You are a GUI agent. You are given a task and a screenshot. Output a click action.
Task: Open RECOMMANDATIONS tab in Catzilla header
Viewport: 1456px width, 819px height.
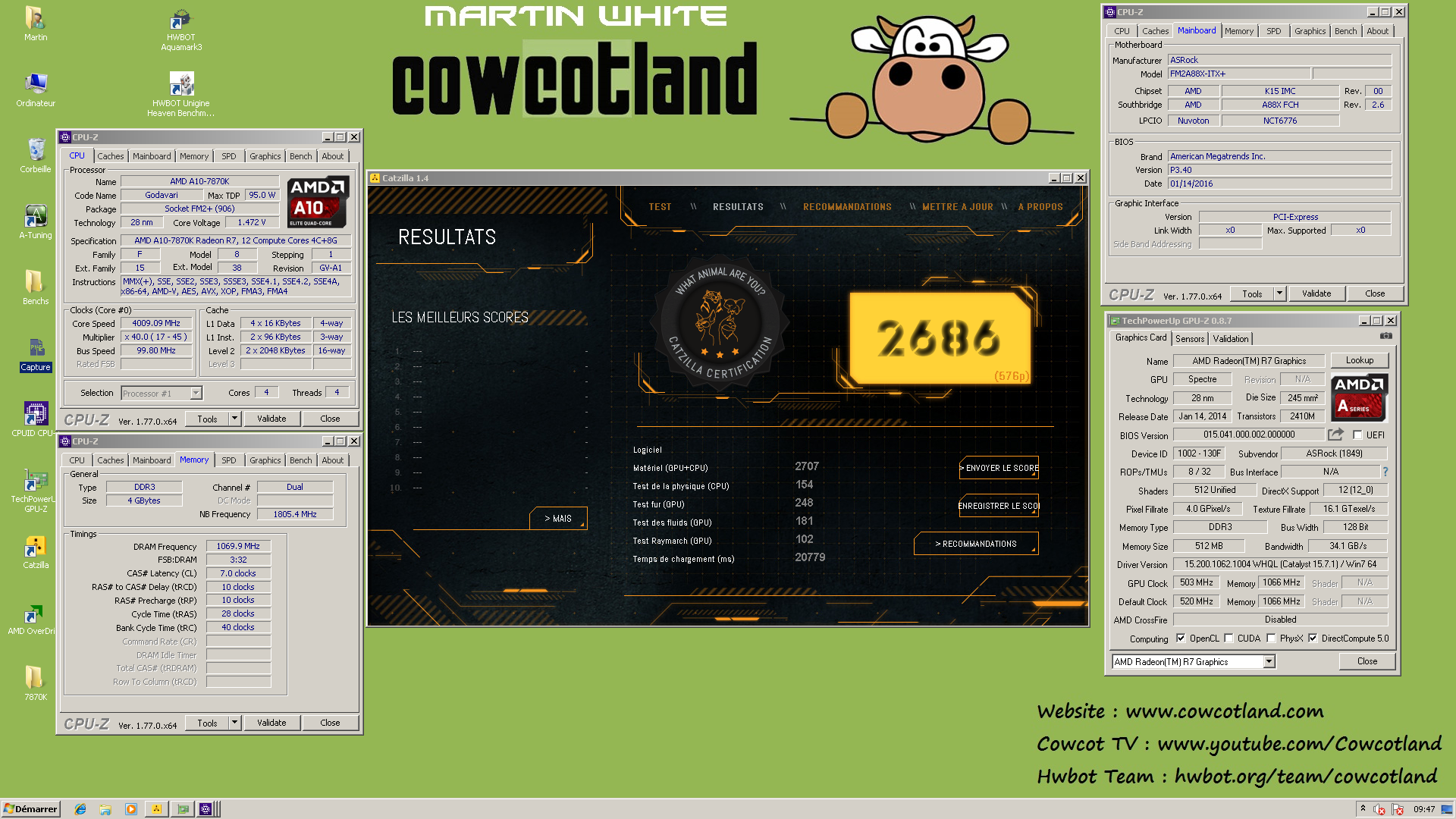click(847, 207)
